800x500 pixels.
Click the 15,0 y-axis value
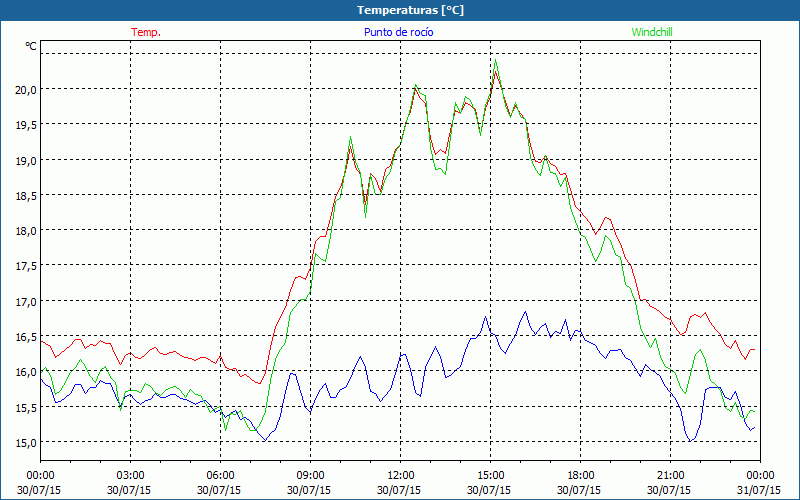tap(27, 442)
